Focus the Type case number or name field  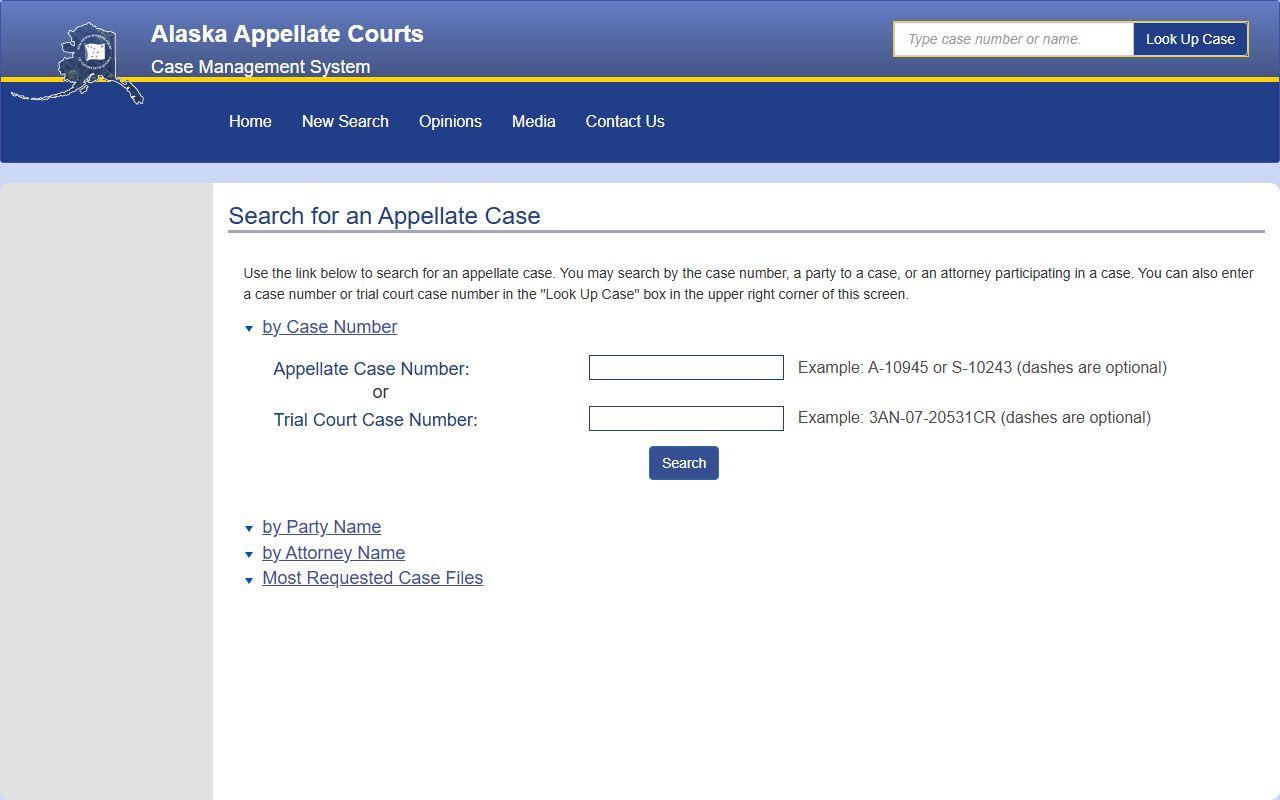click(1014, 39)
